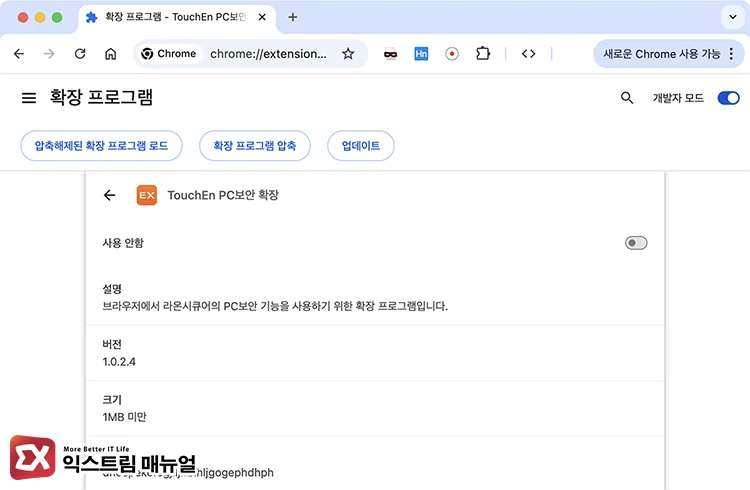The image size is (750, 490).
Task: Click 확장 프로그램 압축 button
Action: 255,145
